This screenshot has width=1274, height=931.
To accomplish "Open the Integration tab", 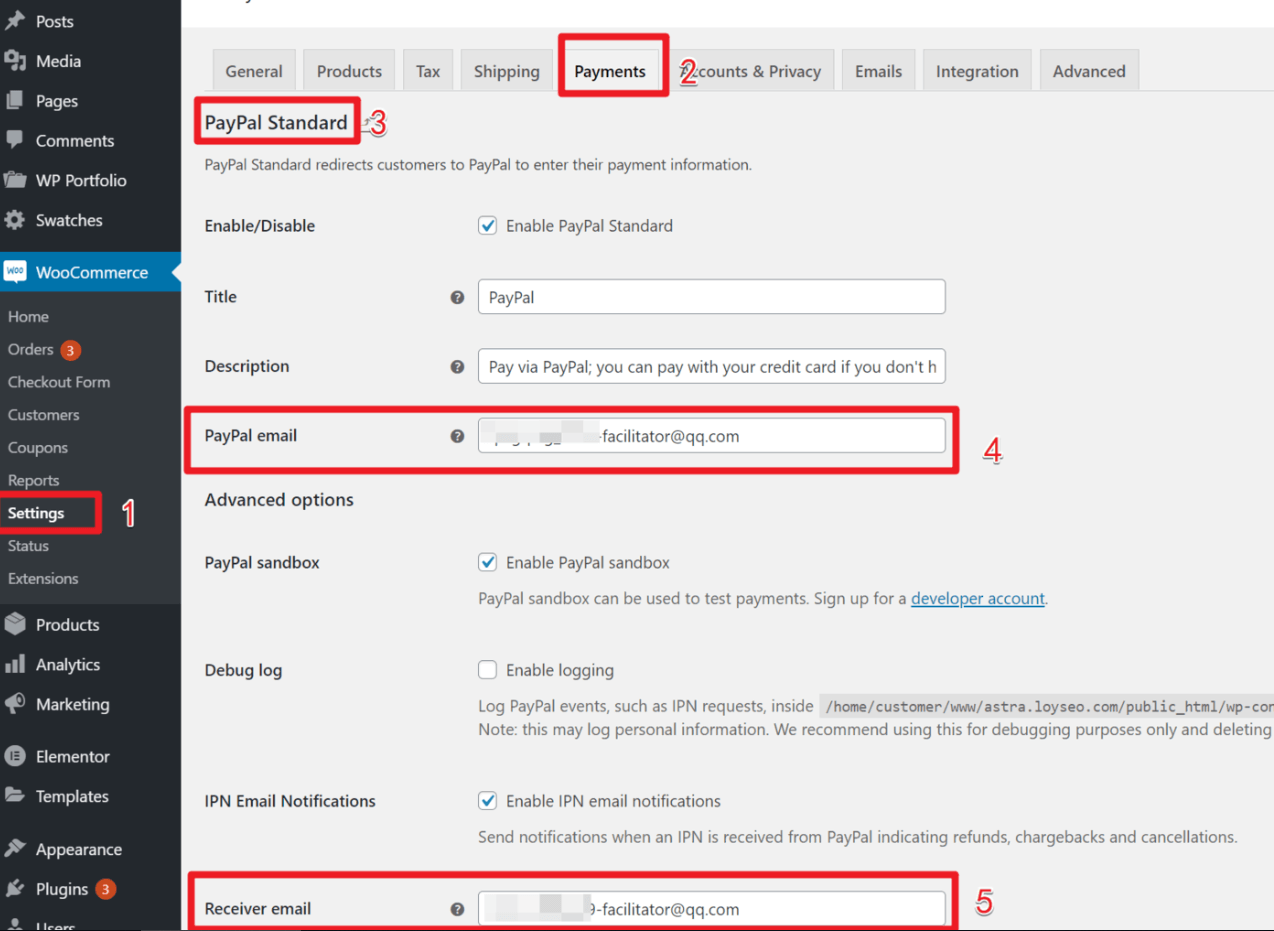I will coord(977,71).
